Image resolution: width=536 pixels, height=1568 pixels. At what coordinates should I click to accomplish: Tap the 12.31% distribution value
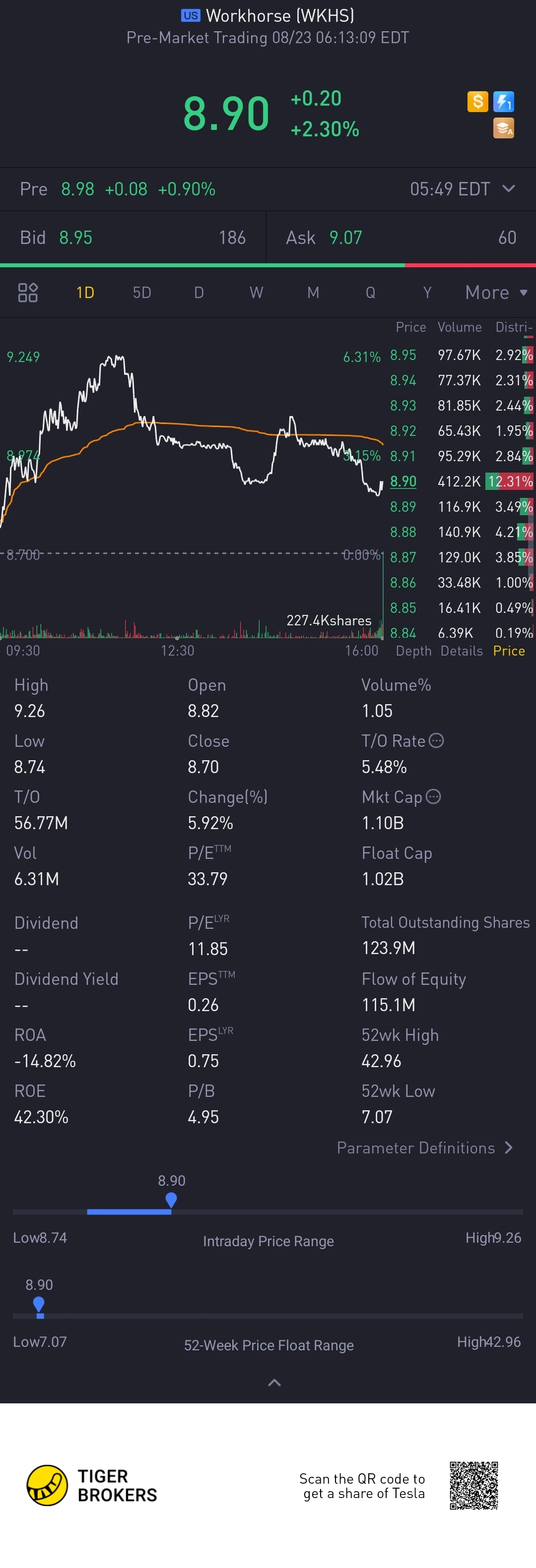tap(510, 482)
